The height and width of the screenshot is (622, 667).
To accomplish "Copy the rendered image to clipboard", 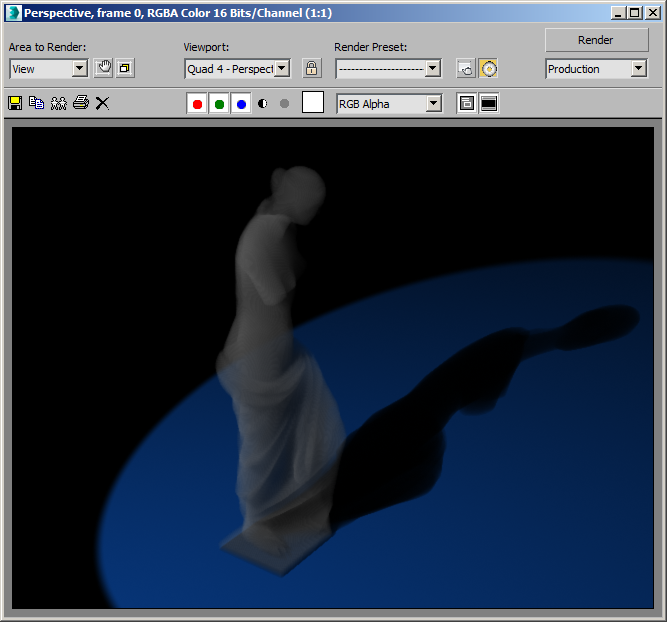I will point(37,103).
